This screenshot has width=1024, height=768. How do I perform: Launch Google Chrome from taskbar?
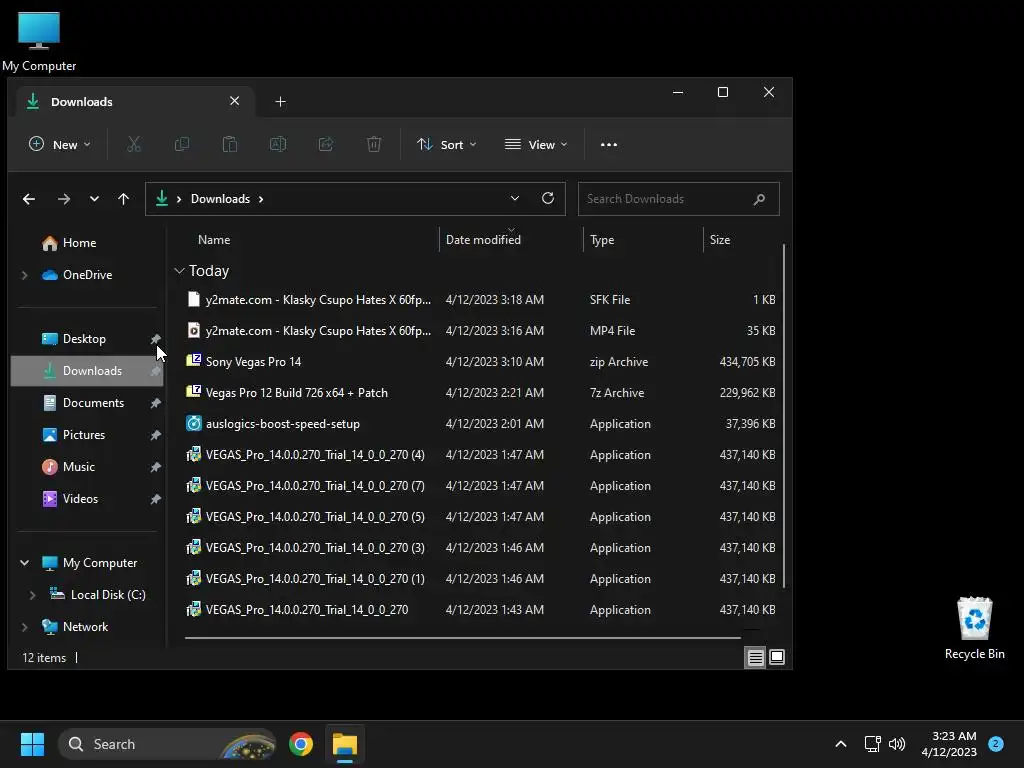coord(300,744)
